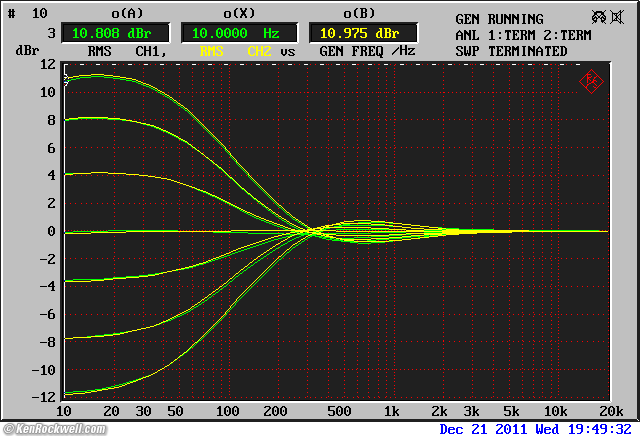This screenshot has width=640, height=436.
Task: Click the cursor marker at the left of the top curve
Action: 66,78
